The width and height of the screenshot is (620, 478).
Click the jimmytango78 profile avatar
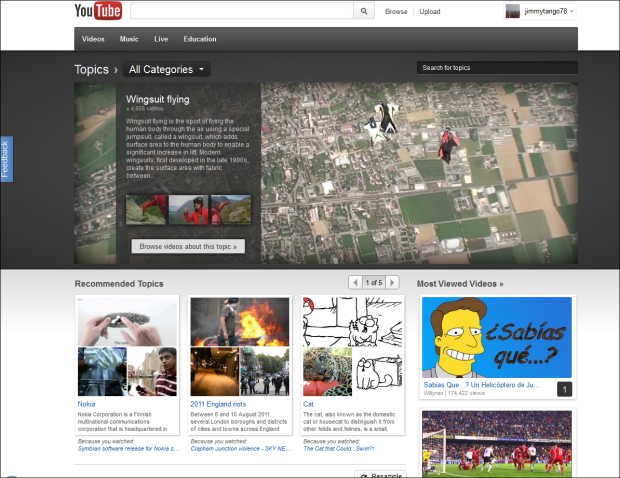[512, 11]
